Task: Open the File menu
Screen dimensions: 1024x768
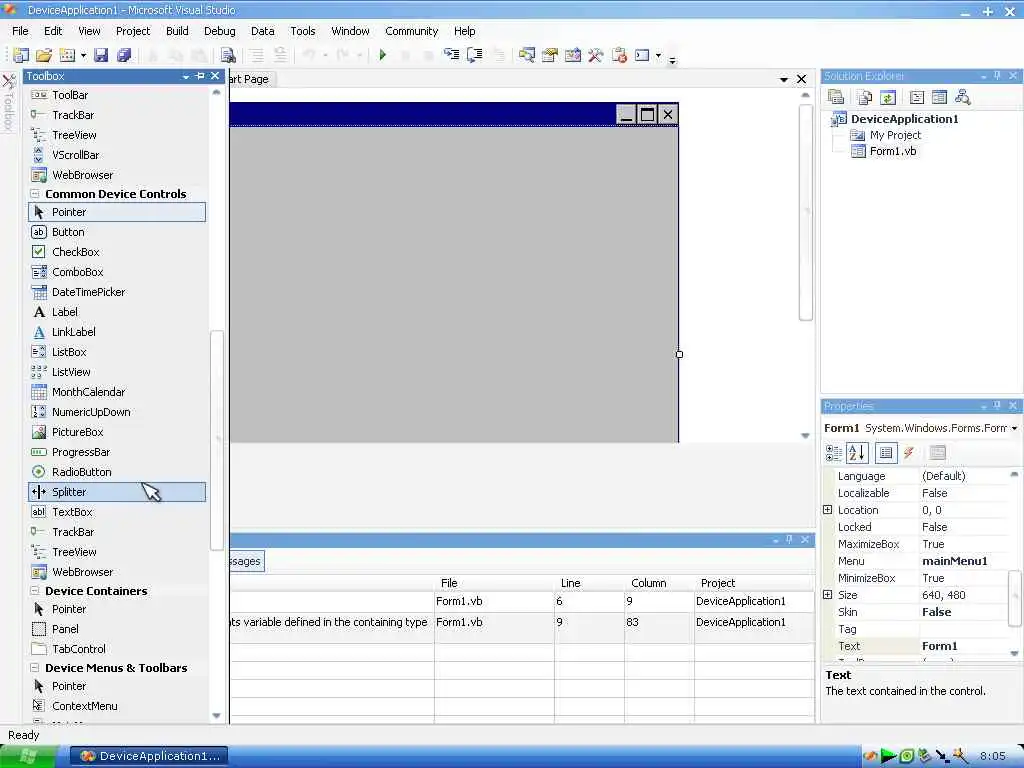Action: click(x=20, y=31)
